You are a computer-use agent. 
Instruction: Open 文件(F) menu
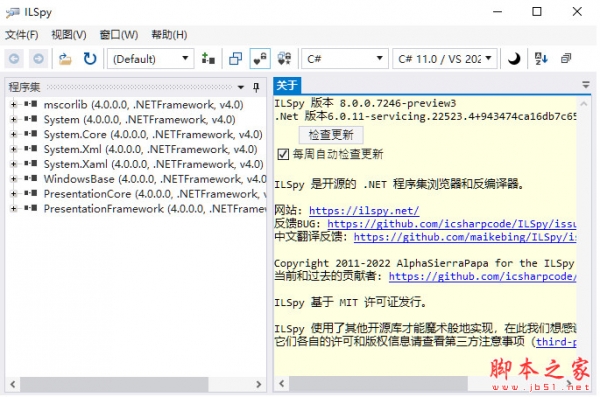22,35
